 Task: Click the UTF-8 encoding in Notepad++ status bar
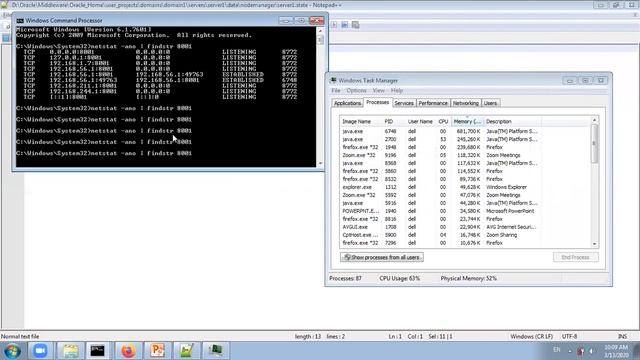pos(569,337)
